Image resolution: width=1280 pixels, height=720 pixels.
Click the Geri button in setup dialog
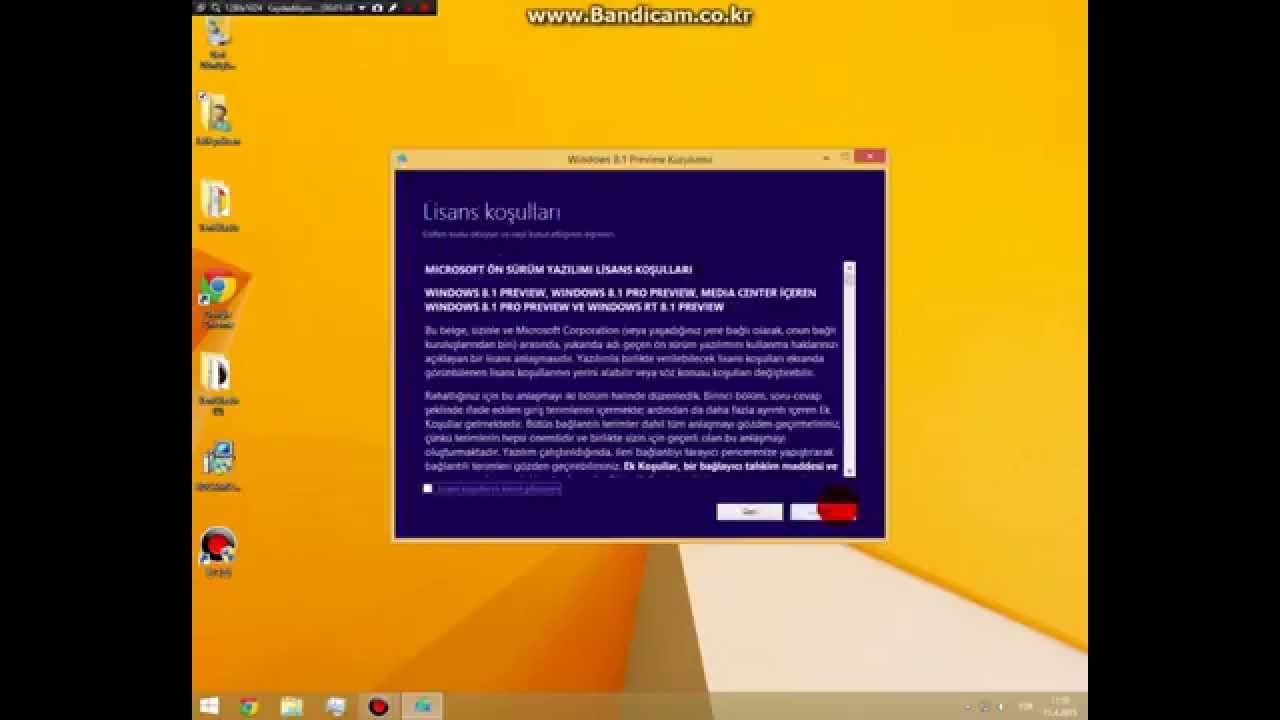tap(749, 511)
